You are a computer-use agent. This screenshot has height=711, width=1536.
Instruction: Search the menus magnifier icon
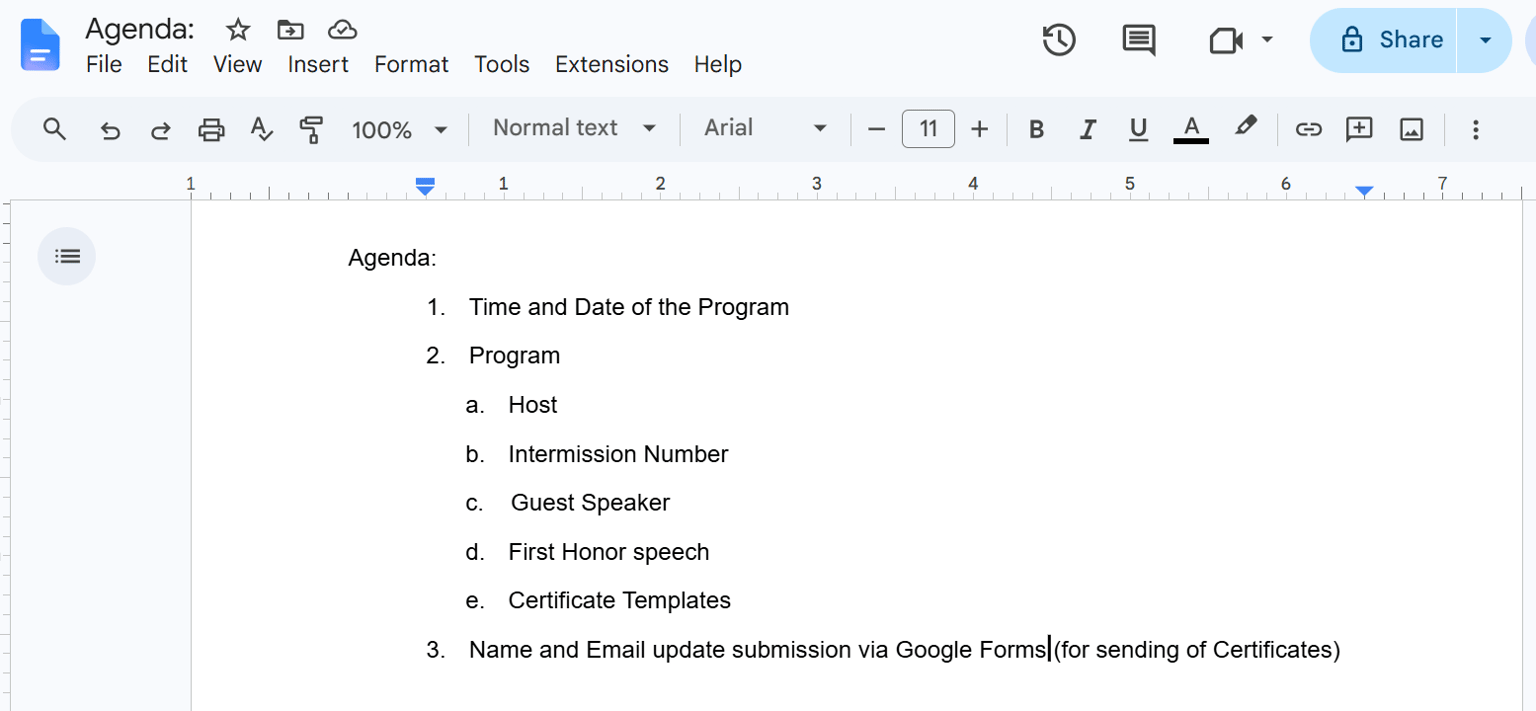click(55, 129)
